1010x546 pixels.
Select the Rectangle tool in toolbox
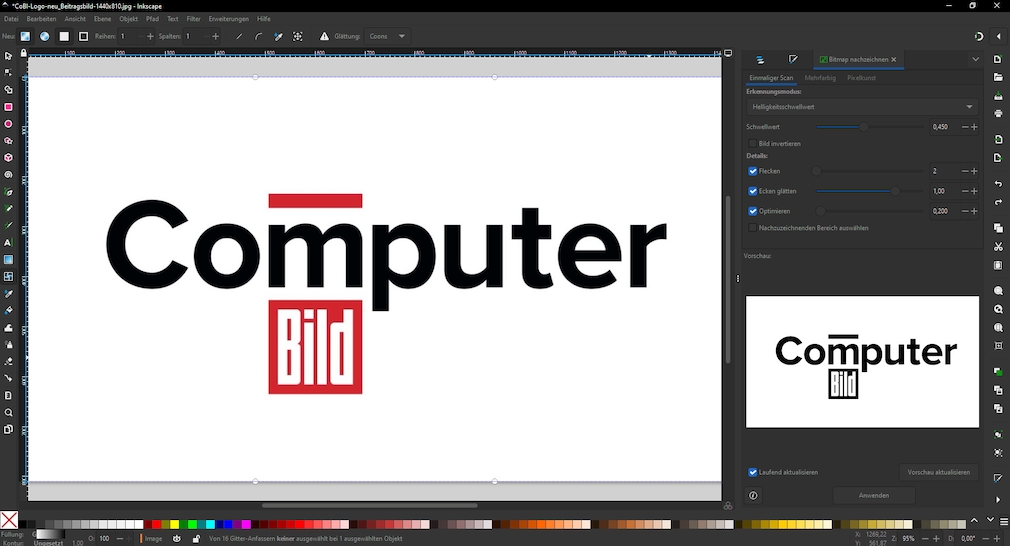click(x=8, y=107)
